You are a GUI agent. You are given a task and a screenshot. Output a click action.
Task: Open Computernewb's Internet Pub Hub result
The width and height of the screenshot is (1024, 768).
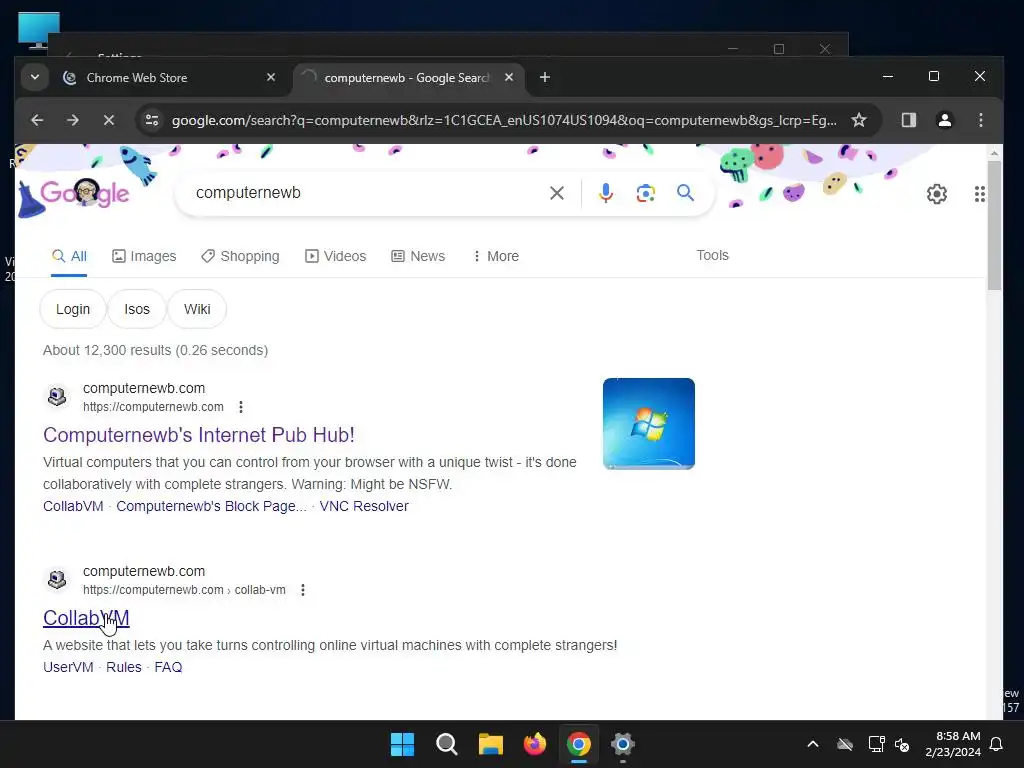pos(199,435)
